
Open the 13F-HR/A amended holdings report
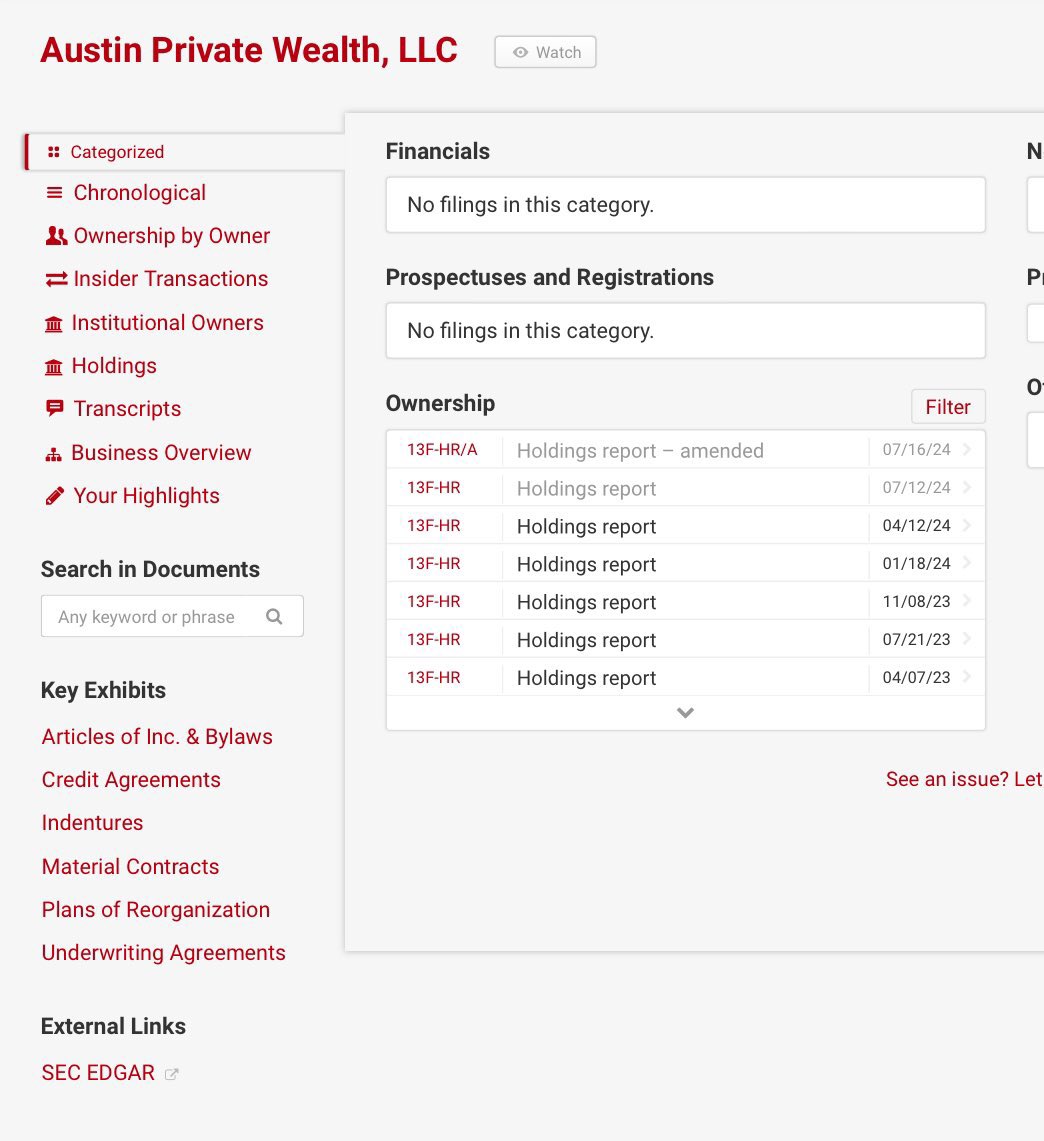685,450
